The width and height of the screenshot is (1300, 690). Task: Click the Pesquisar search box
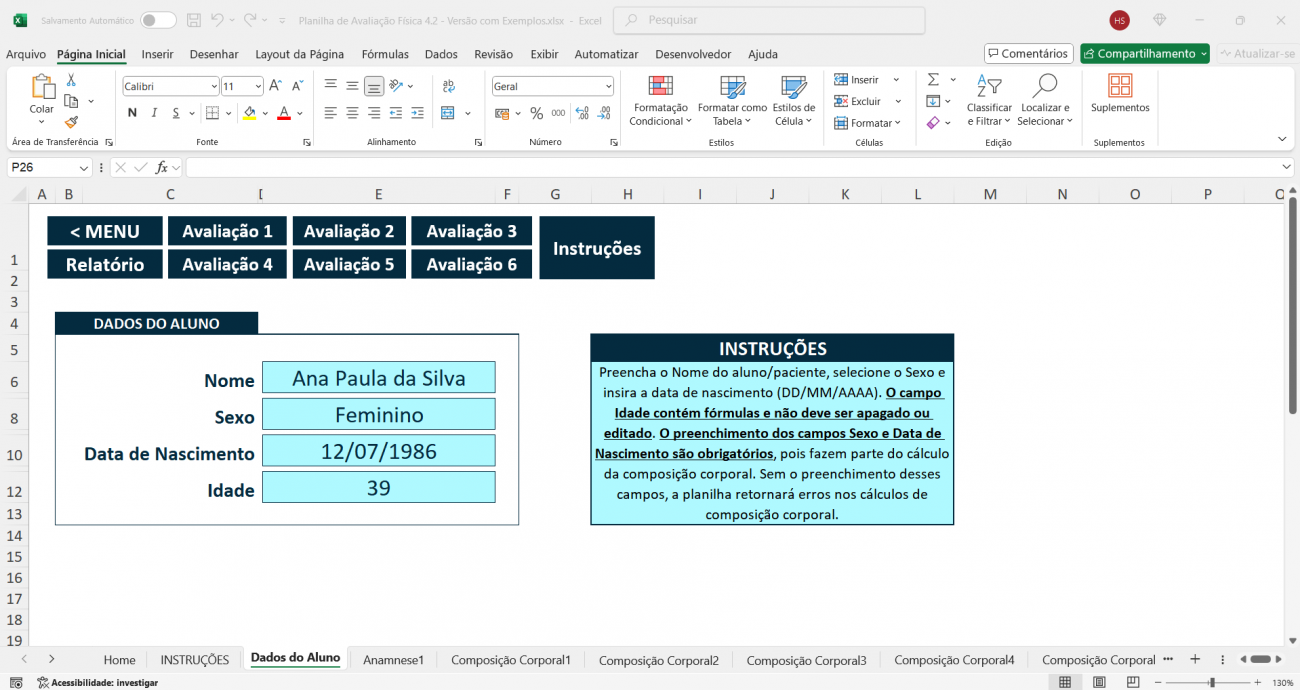(x=769, y=20)
